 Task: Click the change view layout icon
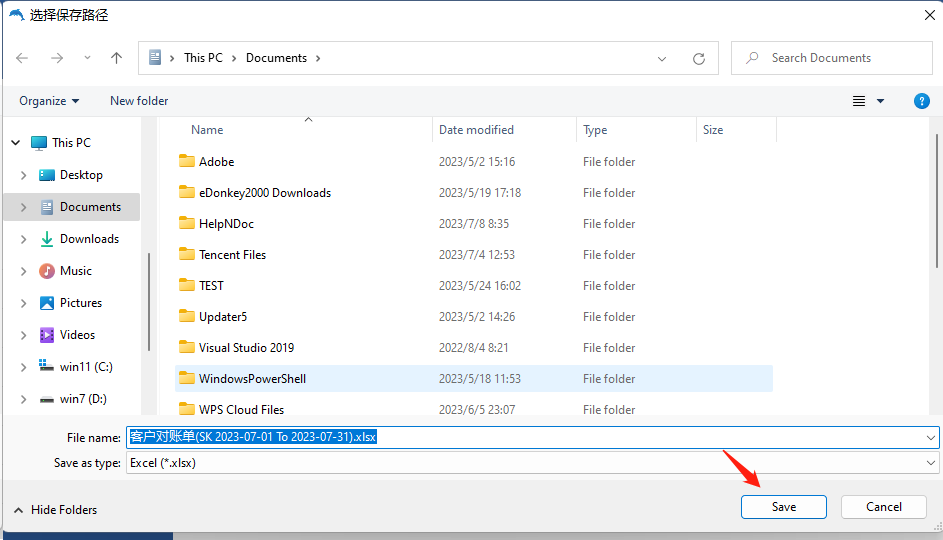859,101
